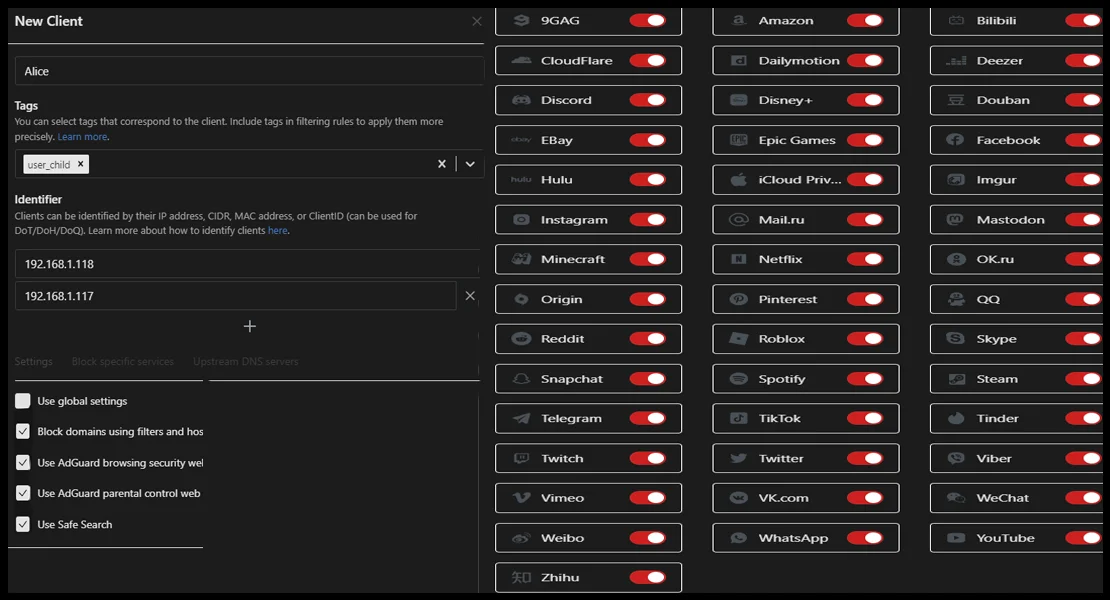Click the CloudFlare cloud icon
Viewport: 1110px width, 600px height.
[522, 60]
